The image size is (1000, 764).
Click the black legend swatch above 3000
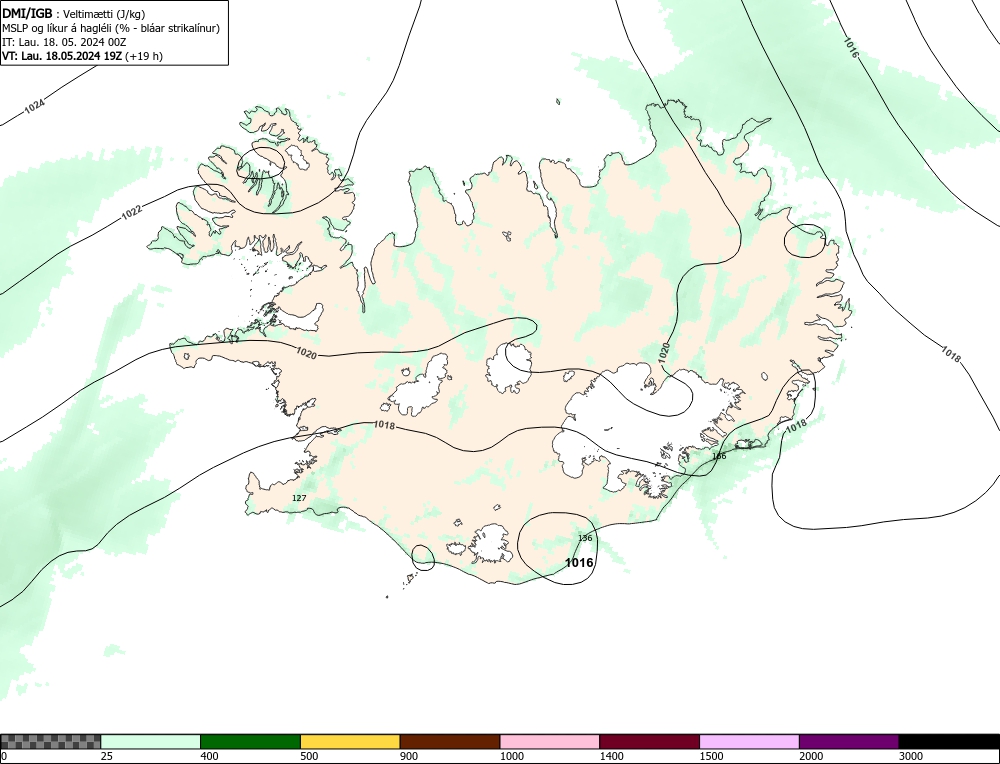pyautogui.click(x=949, y=741)
